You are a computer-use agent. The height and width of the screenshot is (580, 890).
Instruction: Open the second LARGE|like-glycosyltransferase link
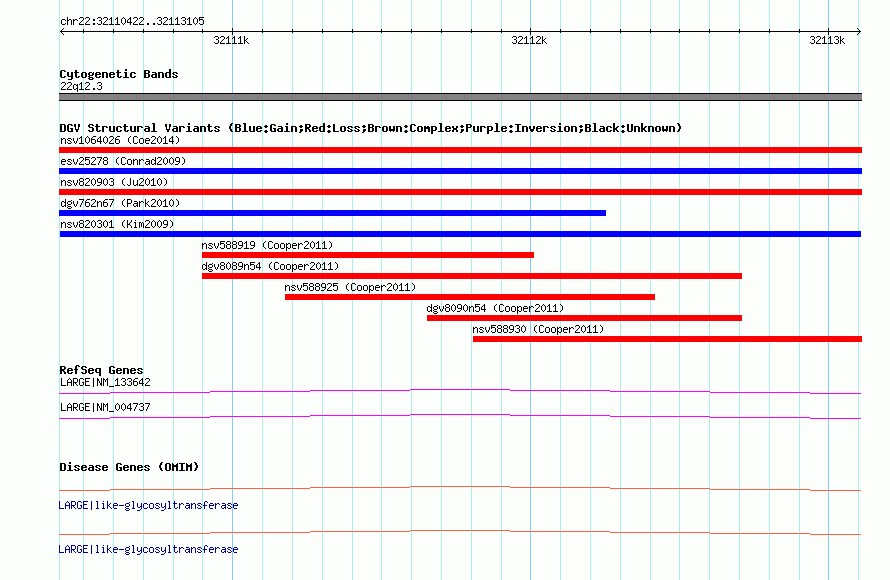coord(148,549)
